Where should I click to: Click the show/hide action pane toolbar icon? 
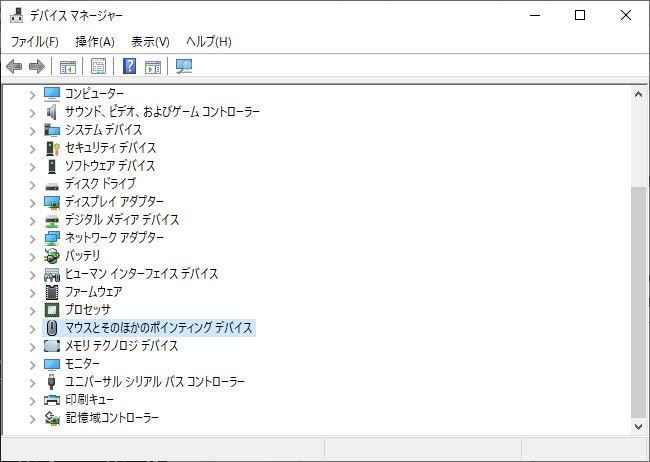click(x=153, y=66)
